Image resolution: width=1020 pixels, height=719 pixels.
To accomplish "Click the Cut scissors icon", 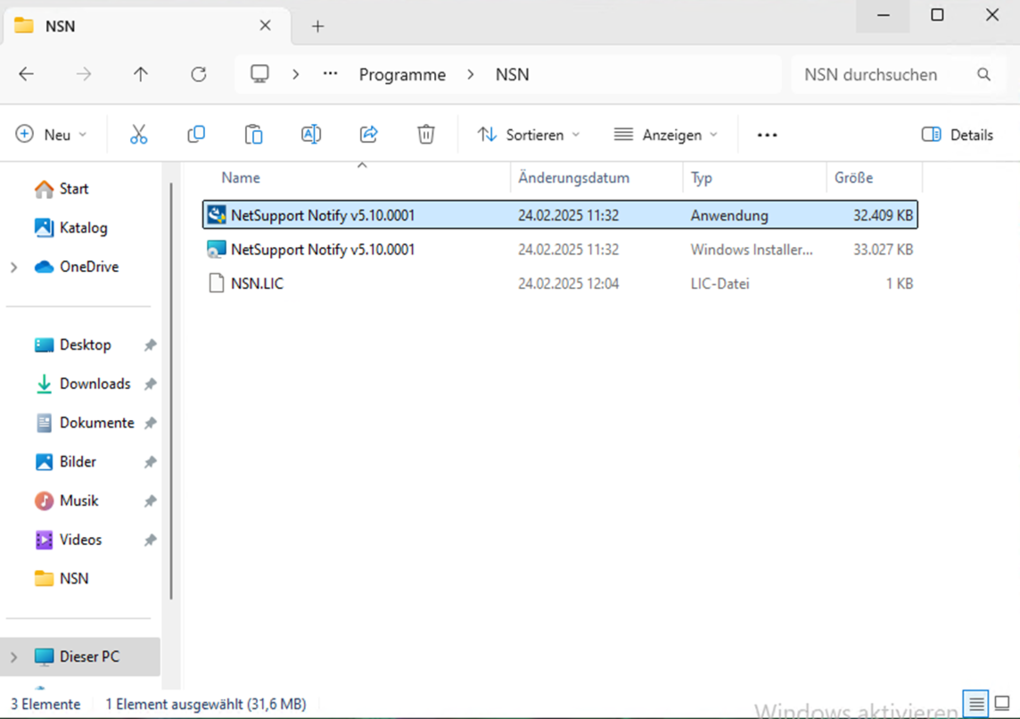I will click(138, 134).
